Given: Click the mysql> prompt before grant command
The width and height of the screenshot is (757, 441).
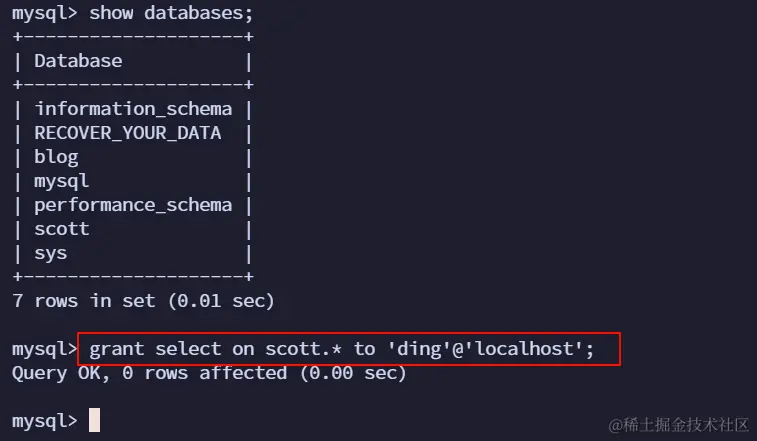Looking at the screenshot, I should click(x=44, y=349).
